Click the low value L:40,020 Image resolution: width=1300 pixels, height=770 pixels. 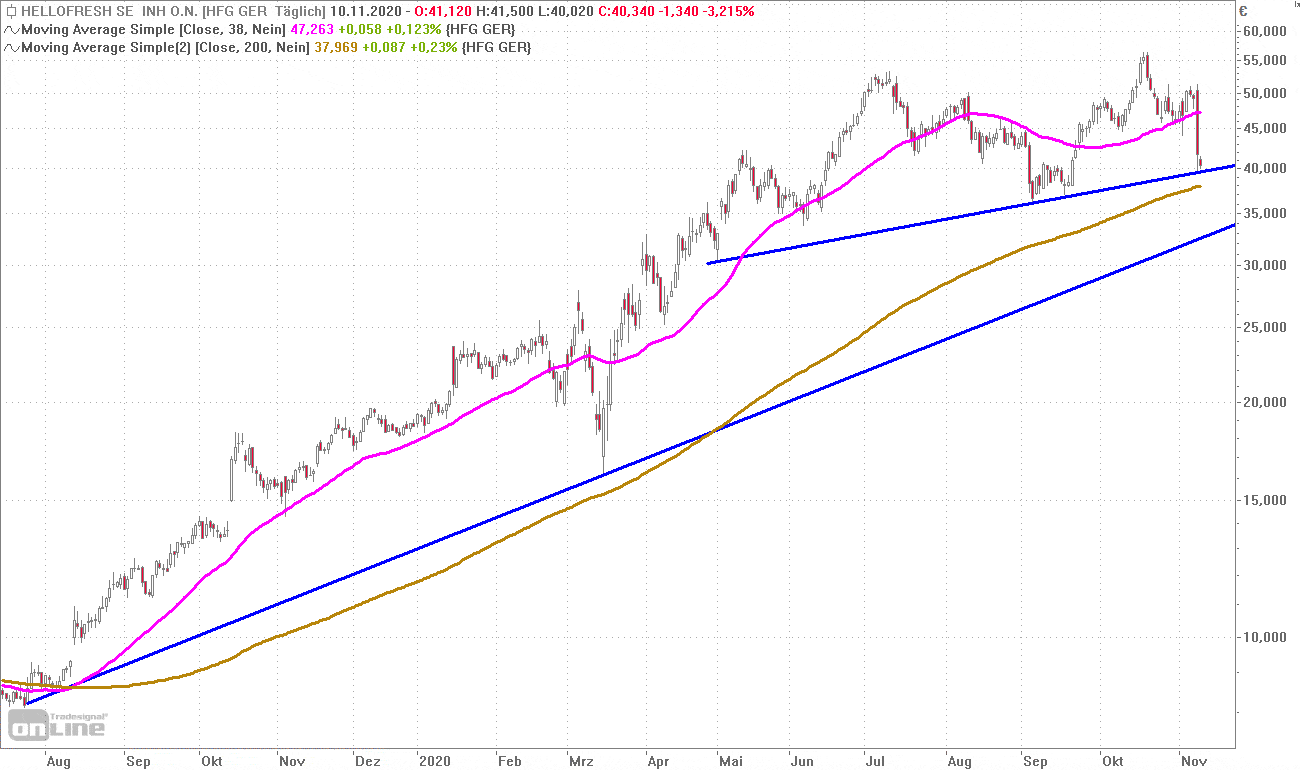[x=564, y=12]
